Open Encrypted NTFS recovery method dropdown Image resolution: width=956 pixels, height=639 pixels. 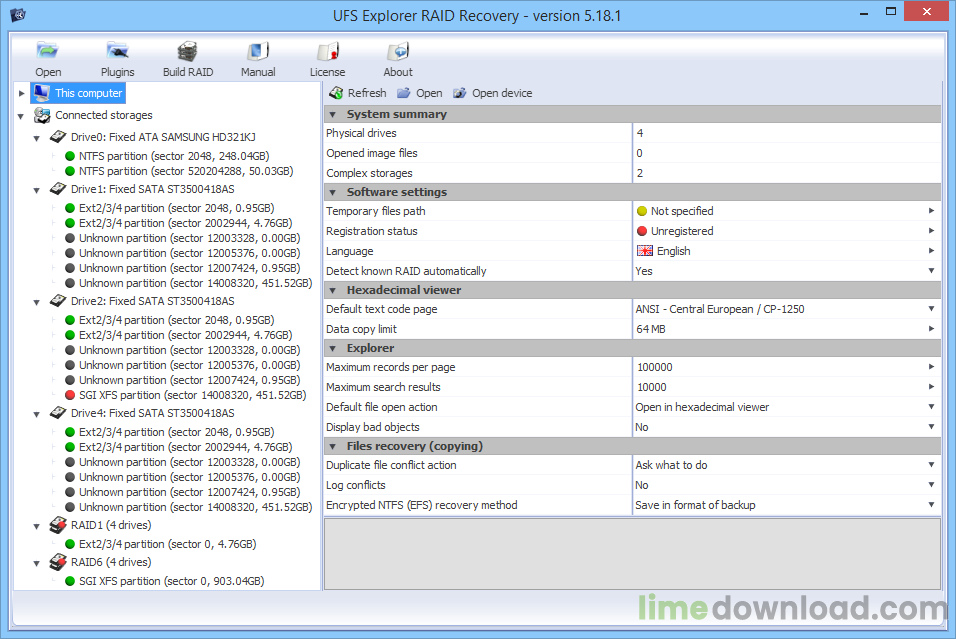coord(931,505)
